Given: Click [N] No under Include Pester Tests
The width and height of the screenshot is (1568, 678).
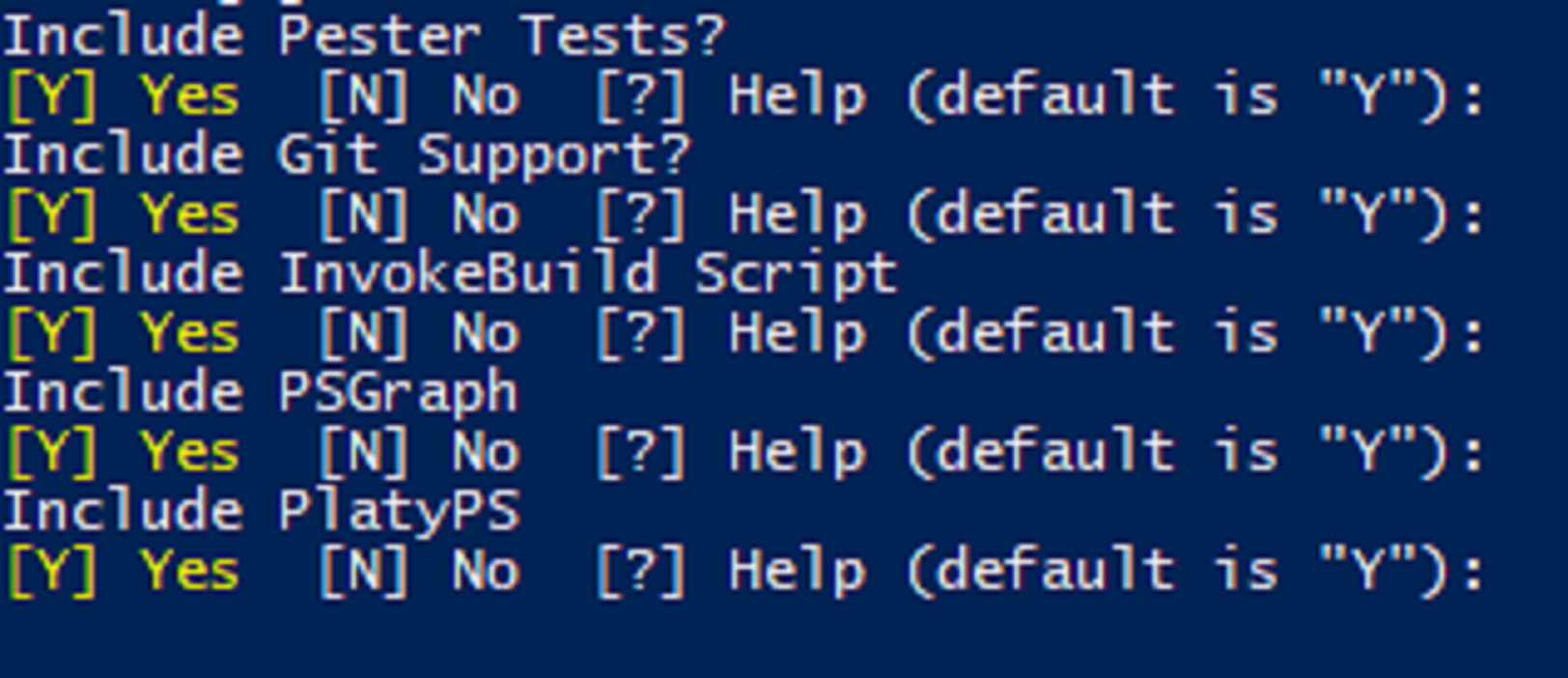Looking at the screenshot, I should tap(420, 97).
